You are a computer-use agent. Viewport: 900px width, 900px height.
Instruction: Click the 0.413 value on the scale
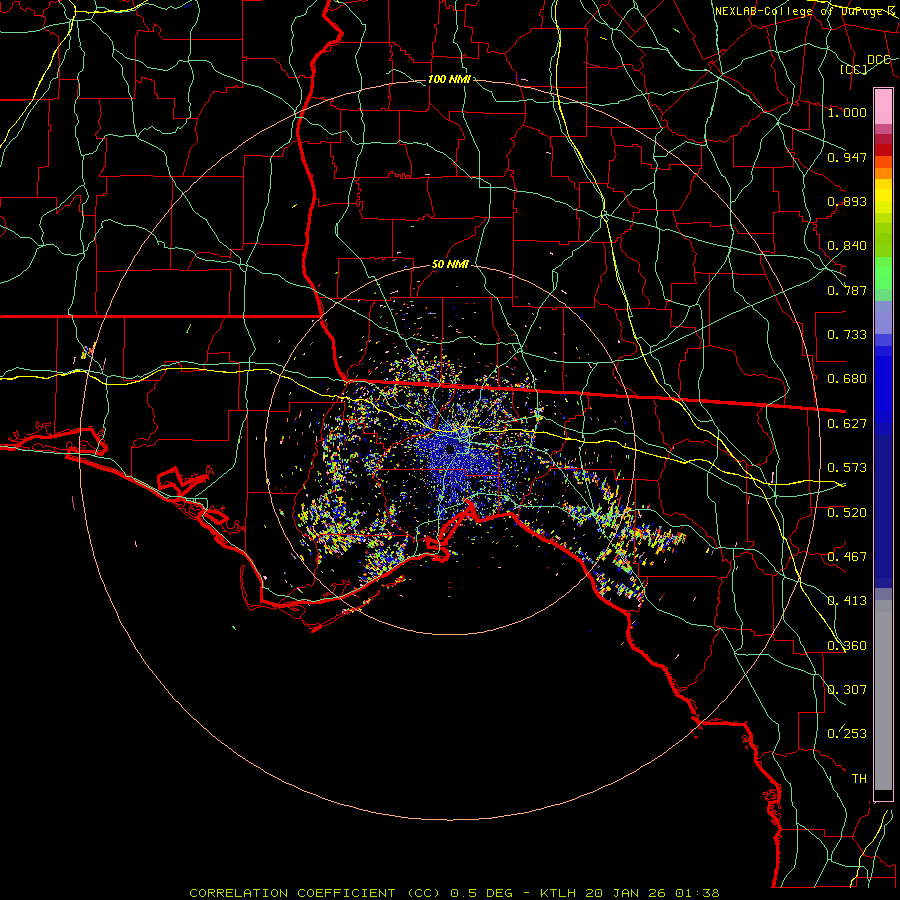pyautogui.click(x=847, y=601)
